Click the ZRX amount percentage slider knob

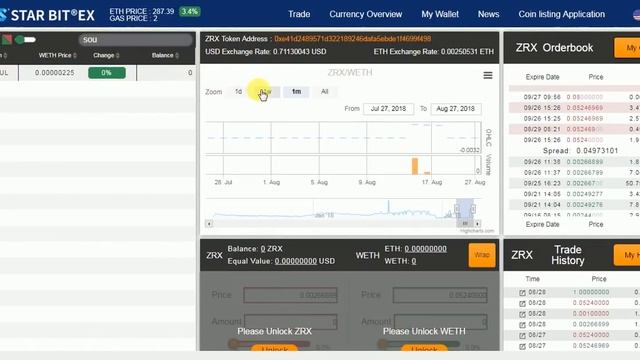(233, 344)
